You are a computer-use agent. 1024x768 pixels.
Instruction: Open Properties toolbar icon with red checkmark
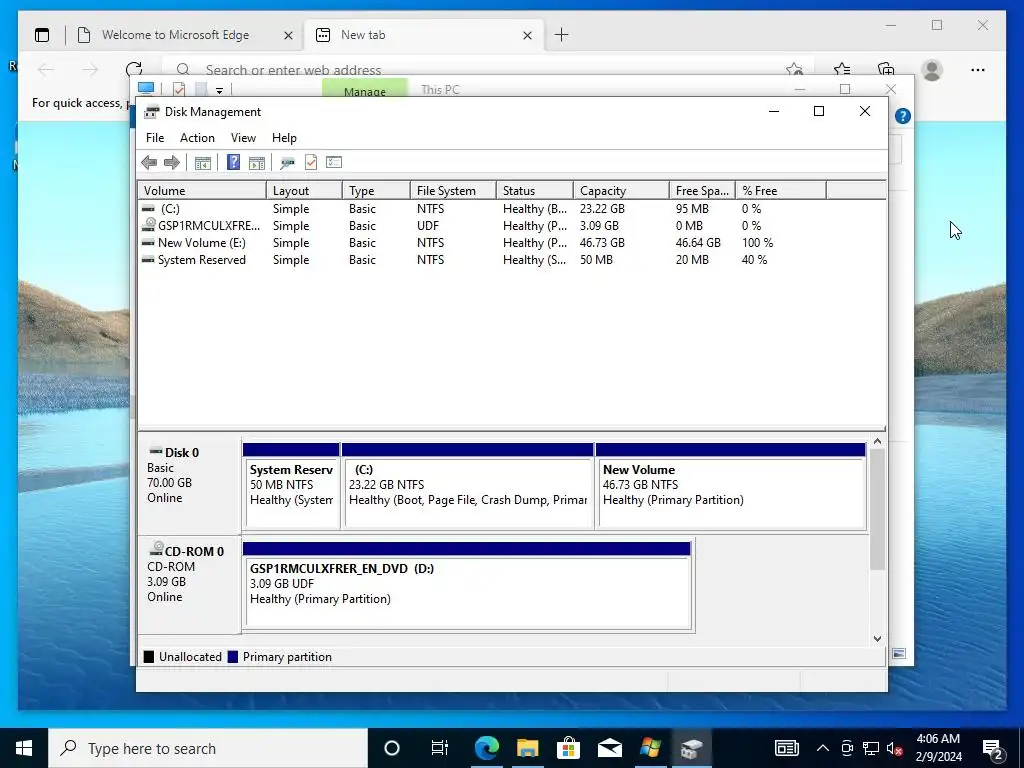point(311,163)
